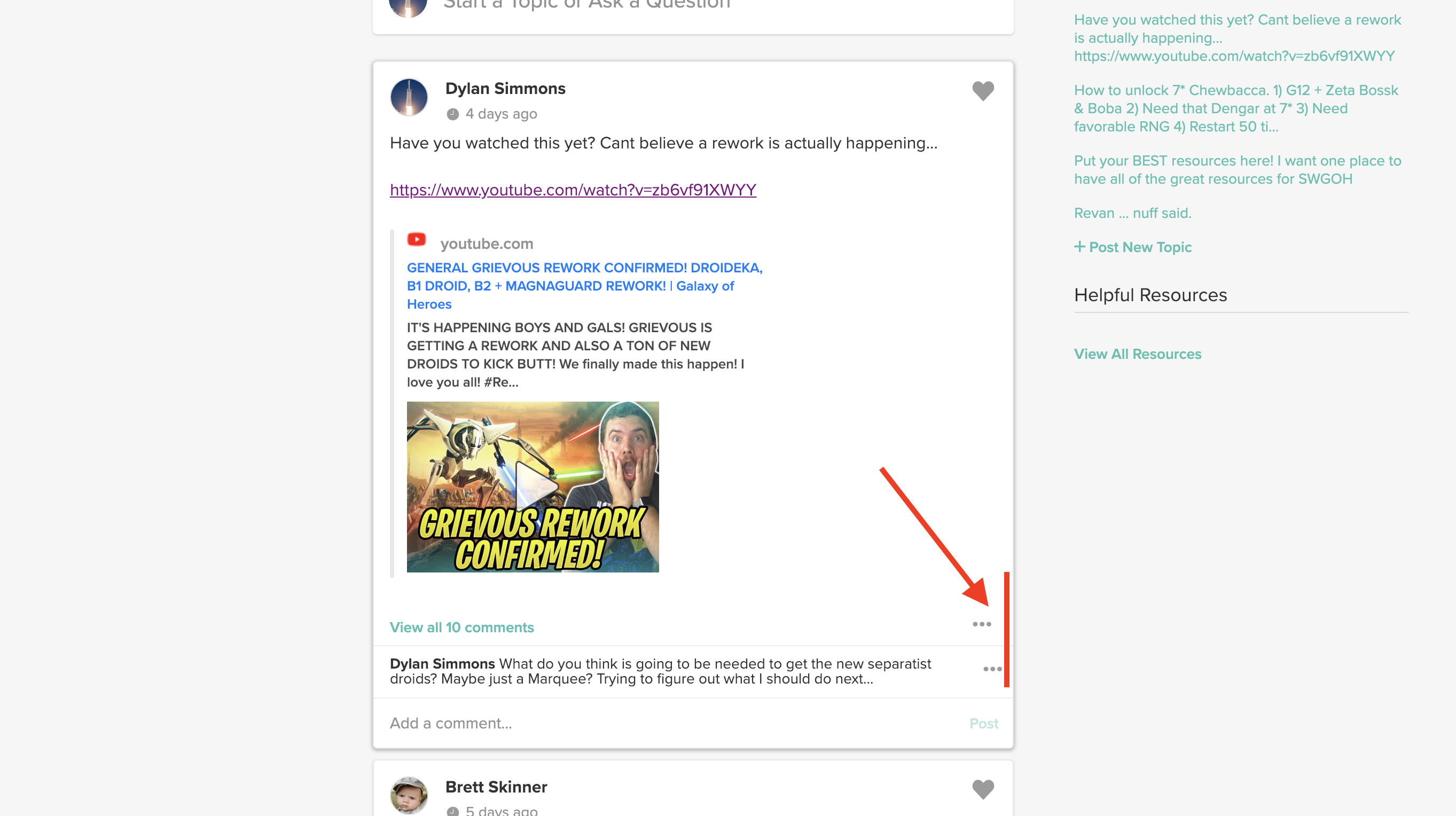Click the clock icon next to 4 days ago
1456x816 pixels.
click(x=452, y=114)
